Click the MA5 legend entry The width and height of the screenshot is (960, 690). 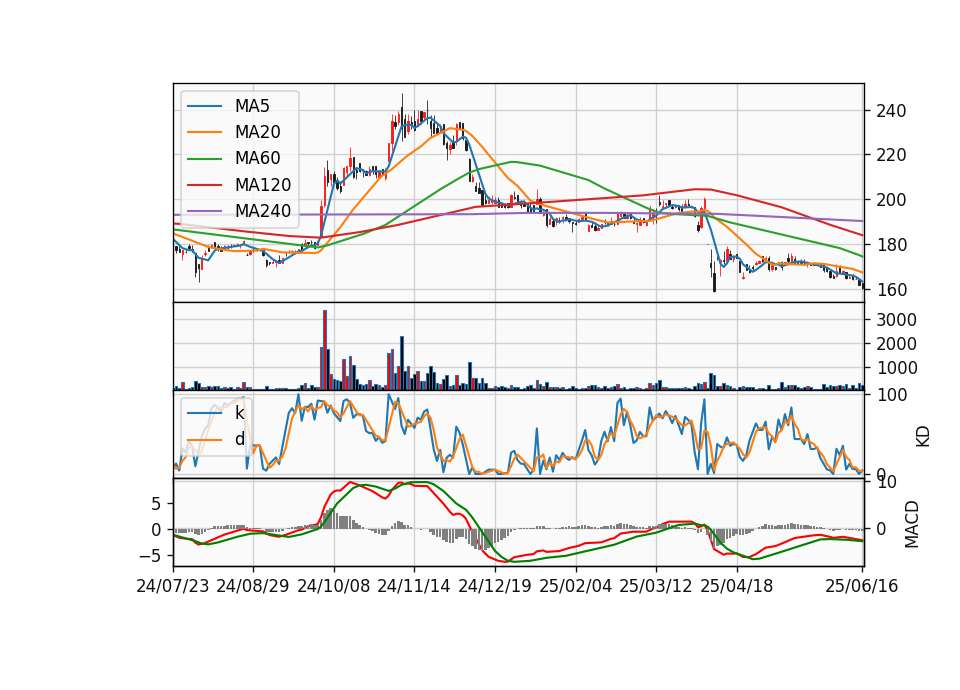(x=228, y=106)
